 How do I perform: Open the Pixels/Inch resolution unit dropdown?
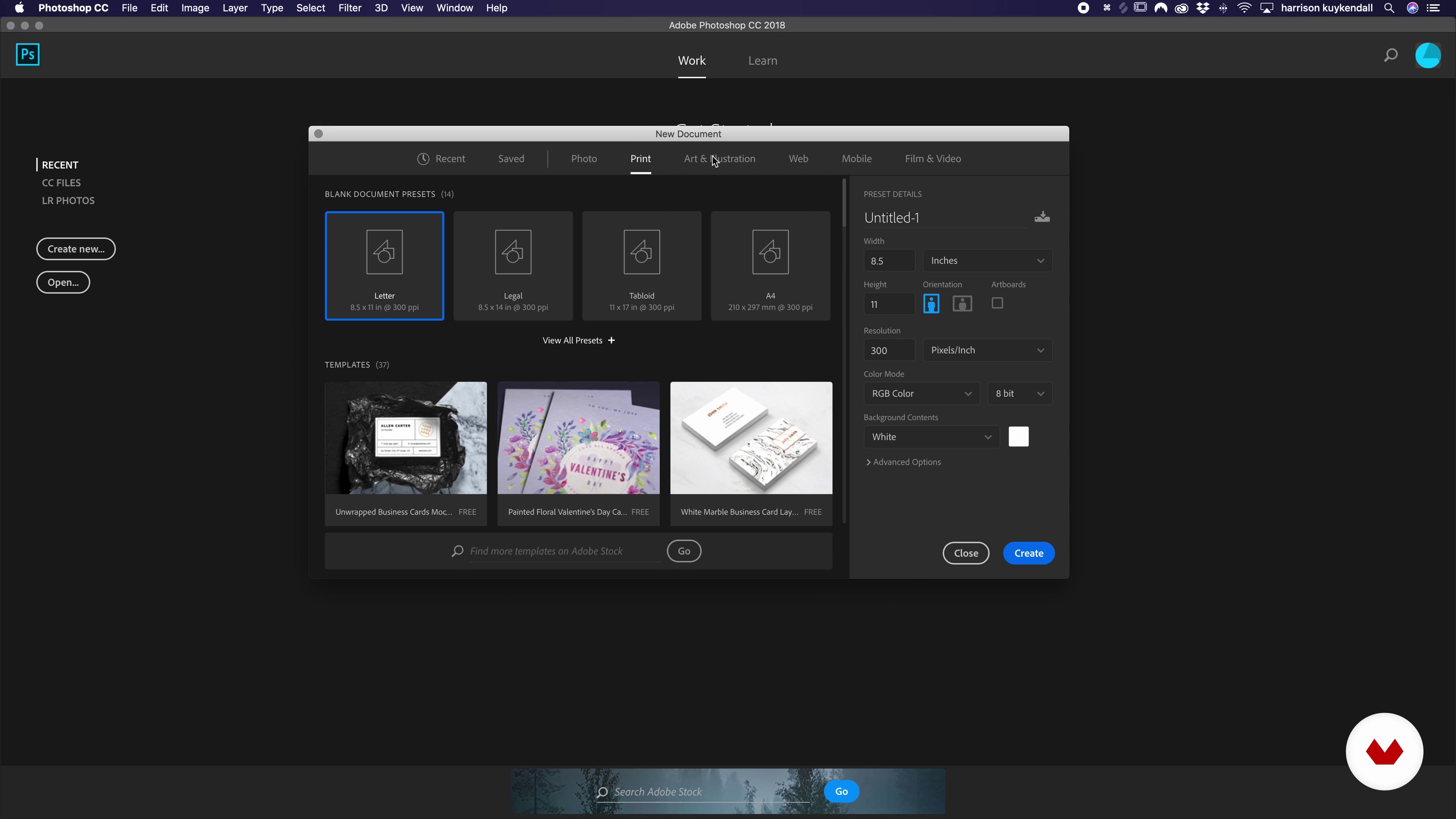pos(987,350)
